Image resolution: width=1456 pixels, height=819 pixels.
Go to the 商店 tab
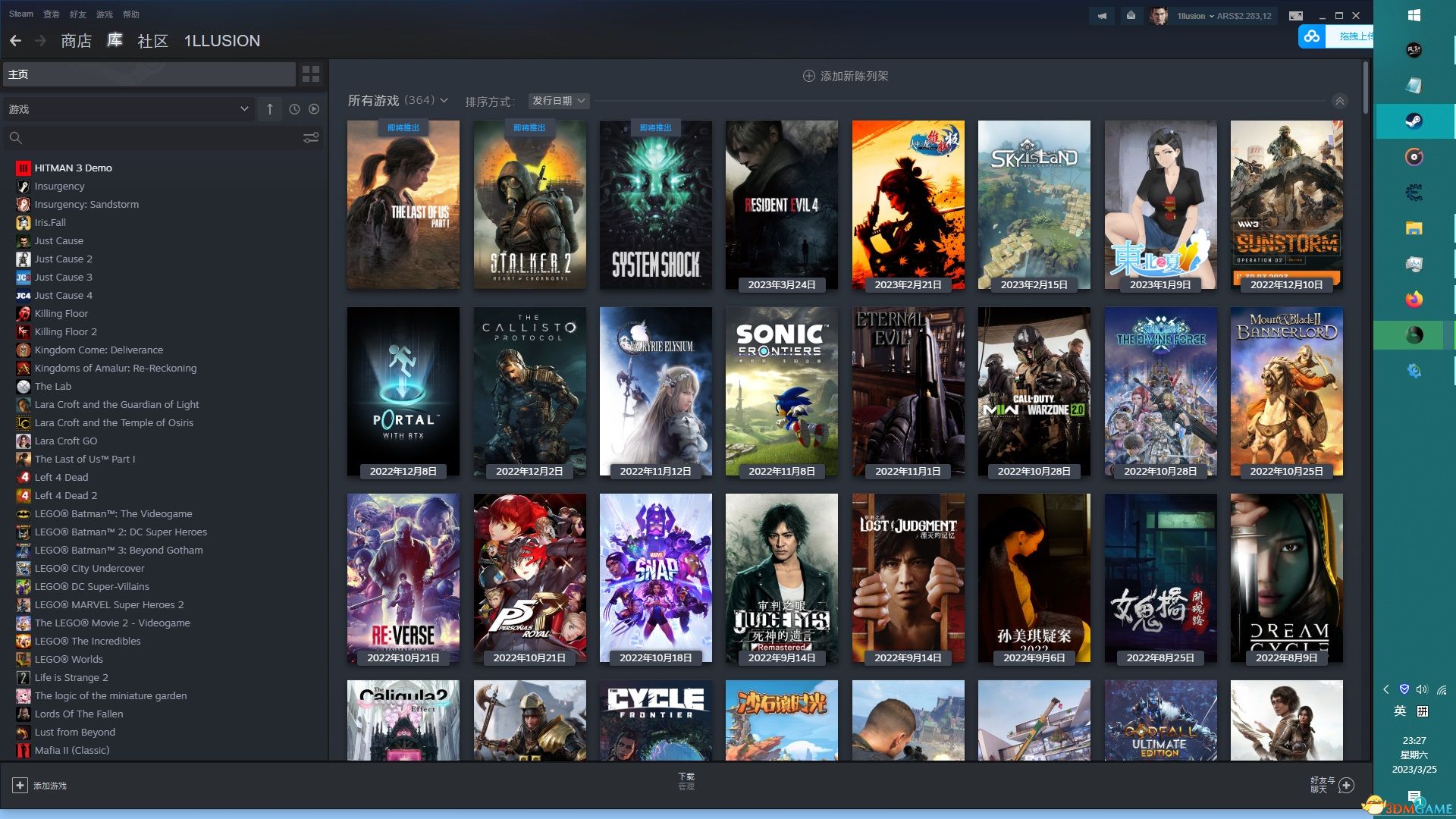point(76,40)
